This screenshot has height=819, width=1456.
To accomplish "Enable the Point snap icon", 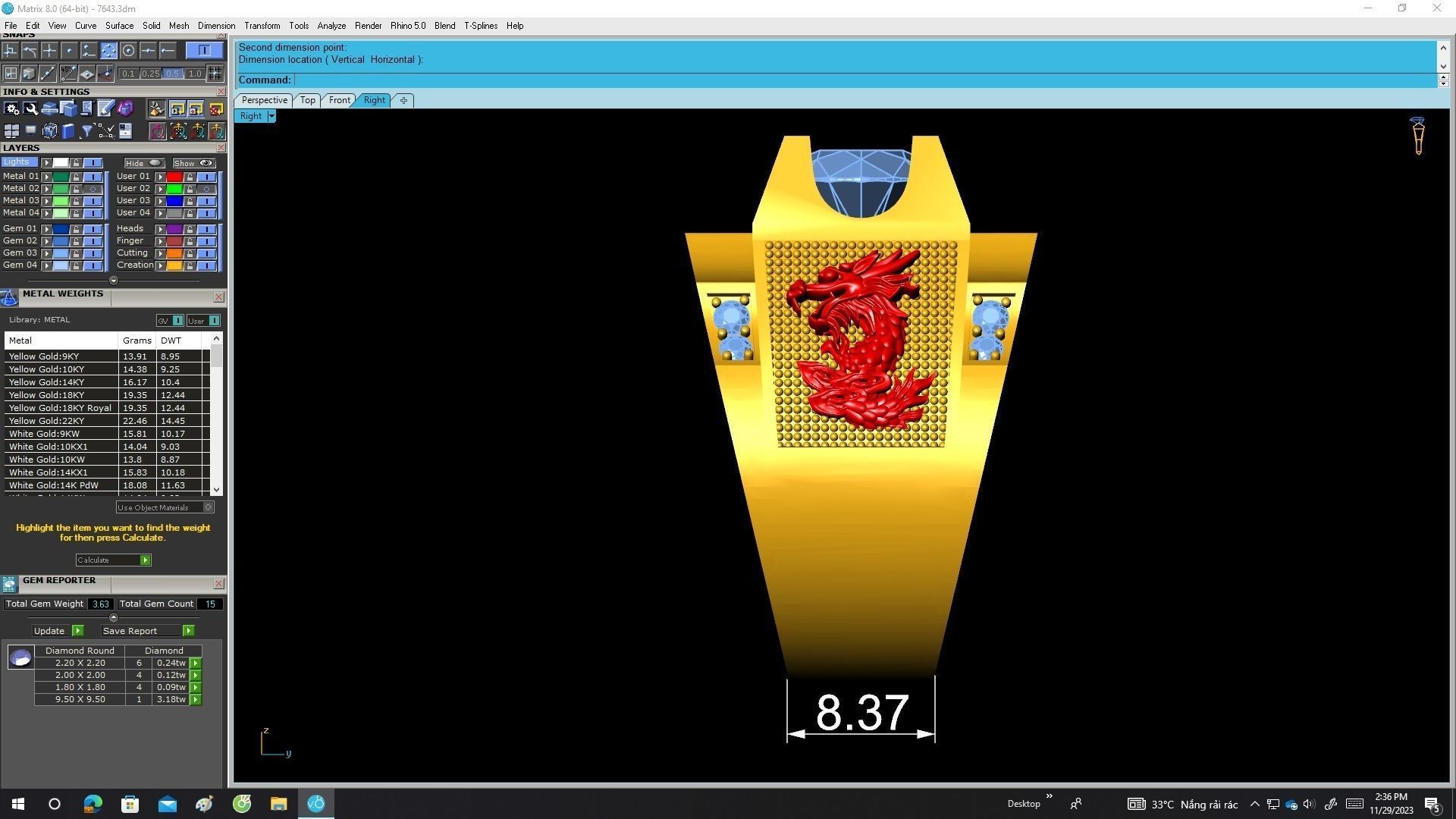I will [x=69, y=51].
